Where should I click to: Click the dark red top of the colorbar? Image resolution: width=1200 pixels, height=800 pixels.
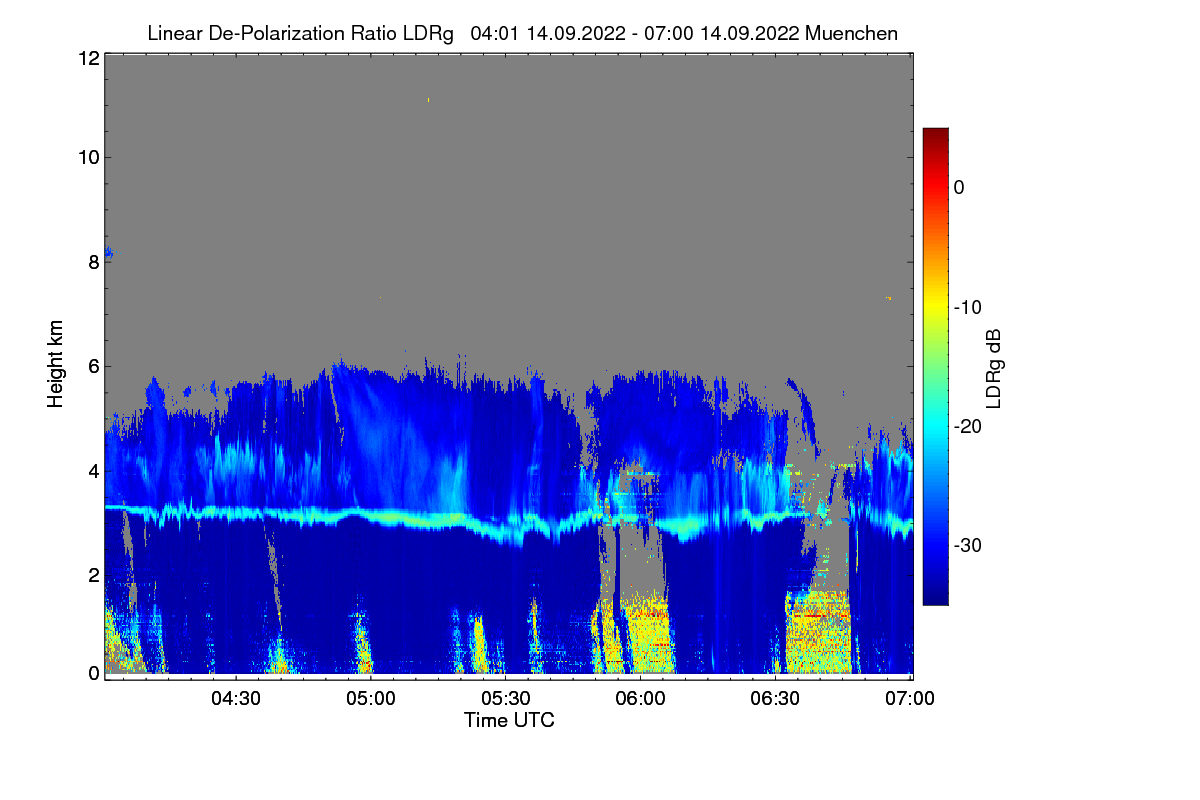[x=935, y=136]
